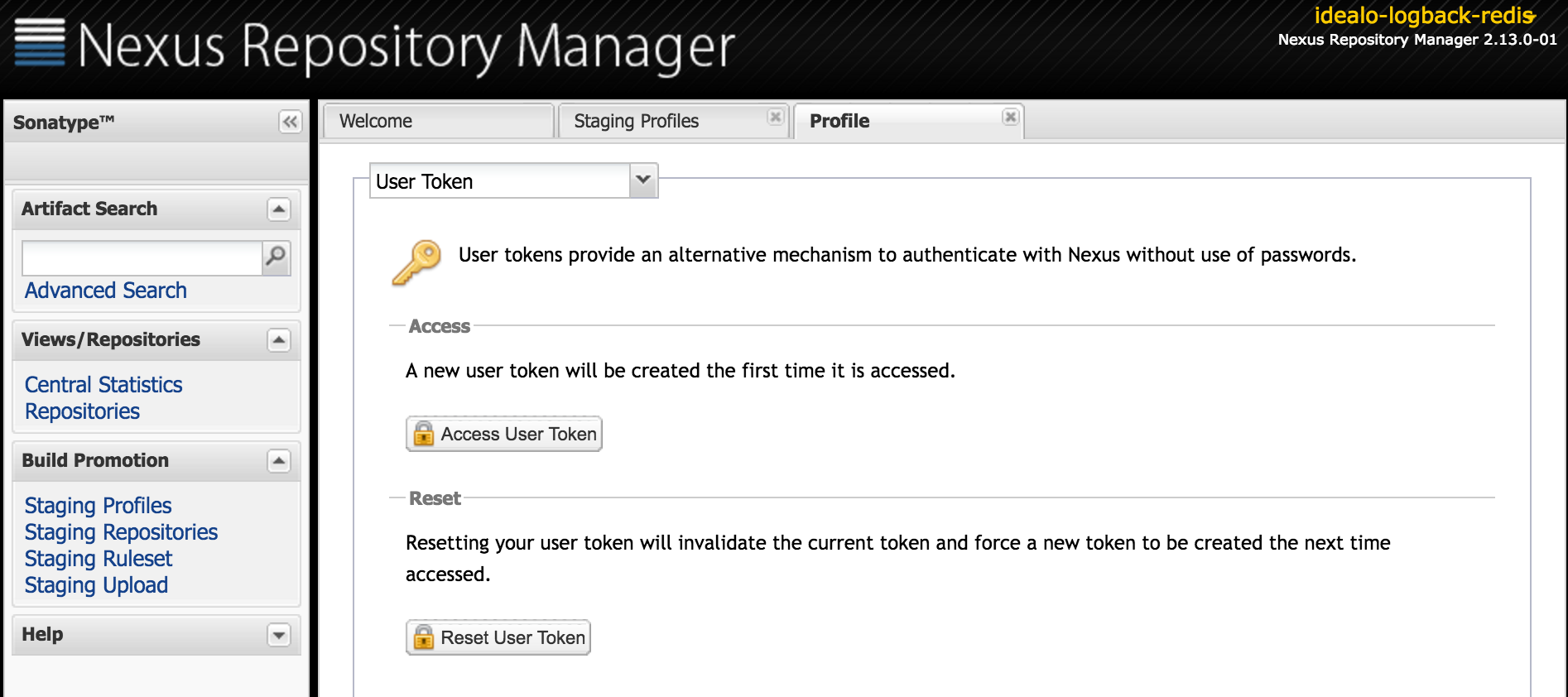Switch to the Welcome tab
1568x697 pixels.
pyautogui.click(x=437, y=121)
